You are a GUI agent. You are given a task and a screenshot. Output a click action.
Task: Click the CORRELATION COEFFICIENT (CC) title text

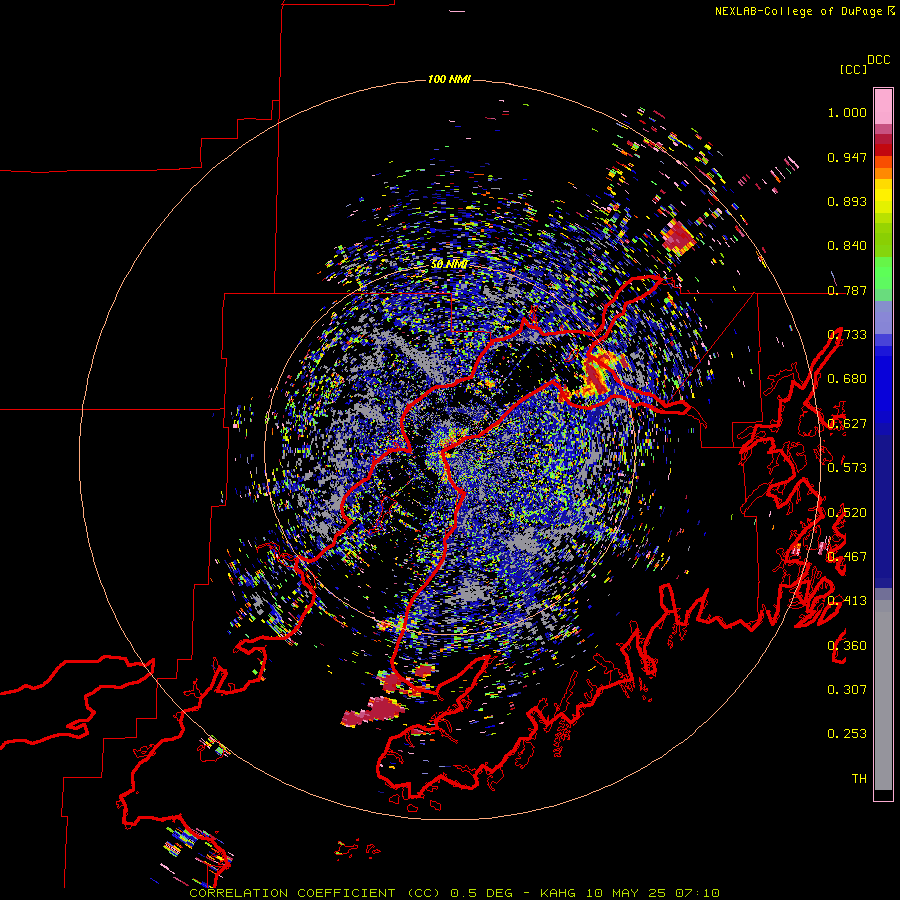315,893
